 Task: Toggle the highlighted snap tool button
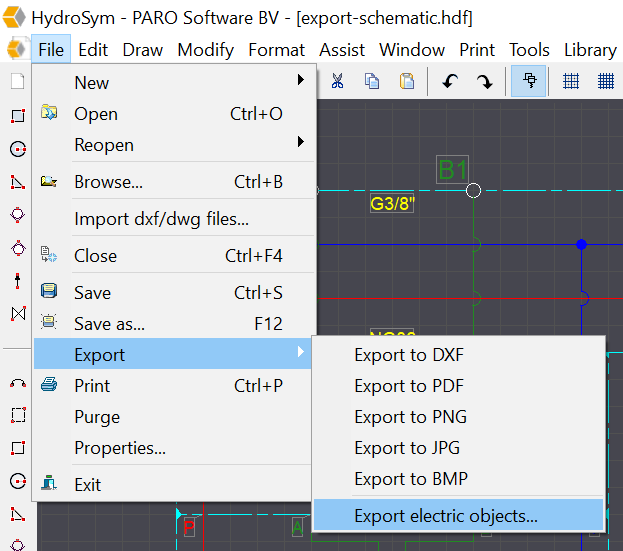[x=528, y=81]
